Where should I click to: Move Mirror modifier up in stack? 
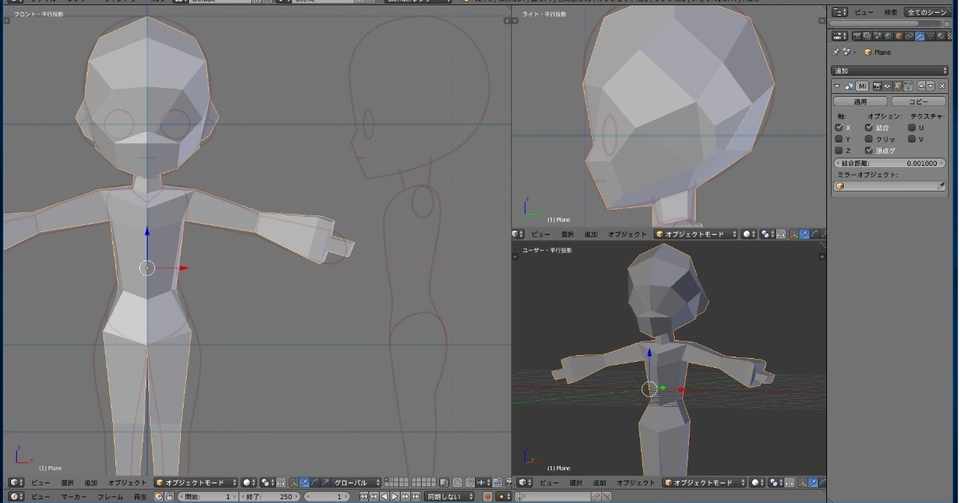(921, 85)
